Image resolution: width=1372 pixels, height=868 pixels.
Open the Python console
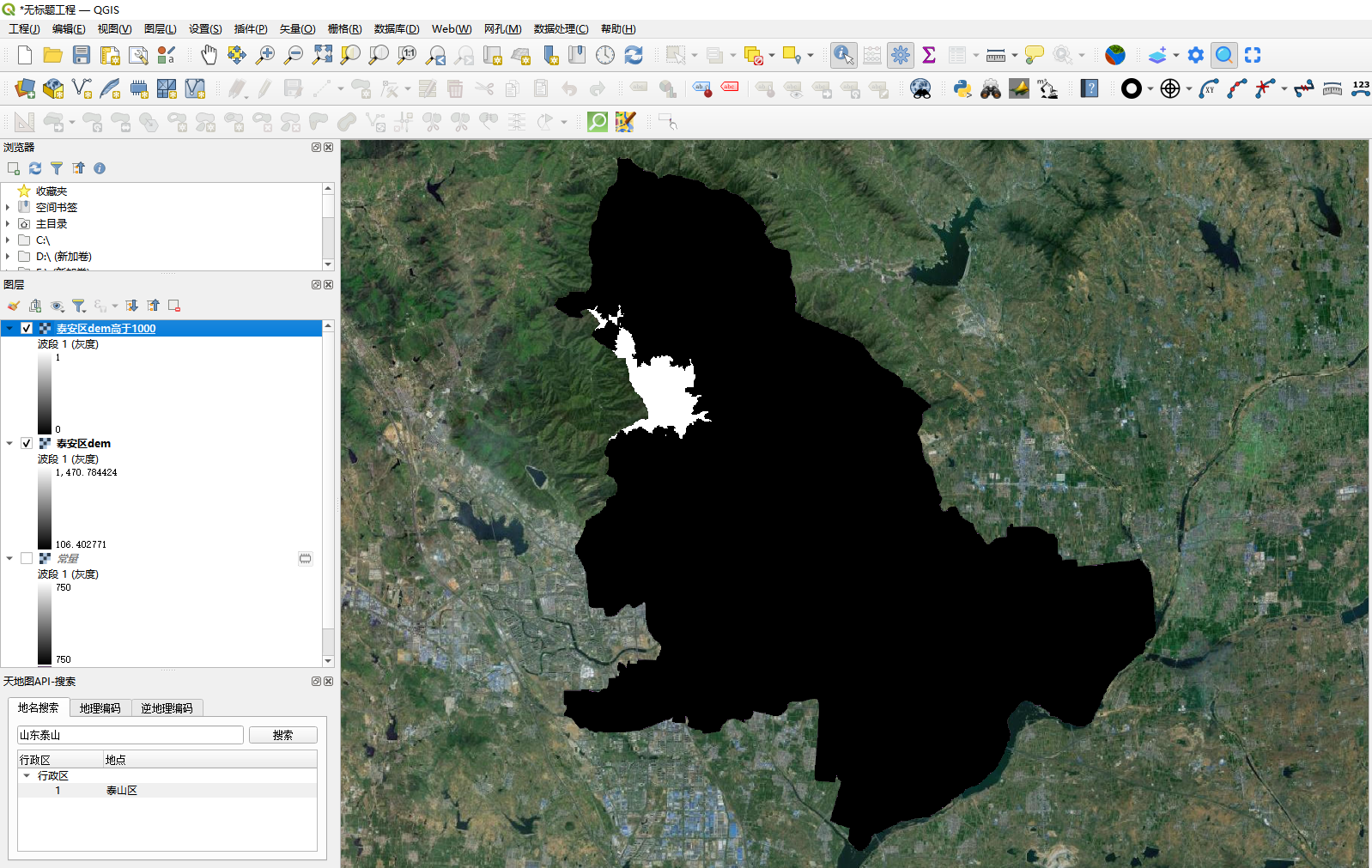tap(962, 88)
